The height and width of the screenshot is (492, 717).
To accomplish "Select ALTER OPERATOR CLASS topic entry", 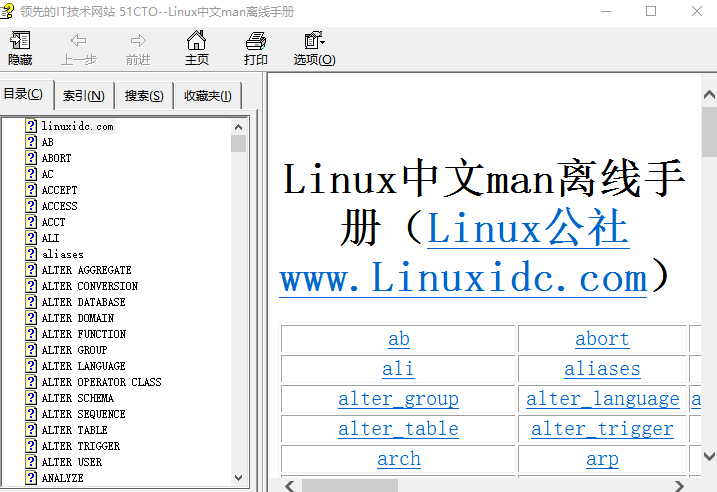I will click(x=101, y=382).
